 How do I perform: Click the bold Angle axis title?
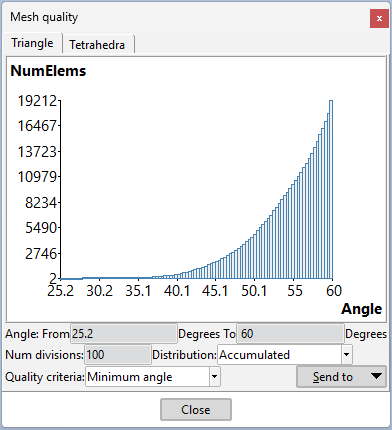pos(362,309)
